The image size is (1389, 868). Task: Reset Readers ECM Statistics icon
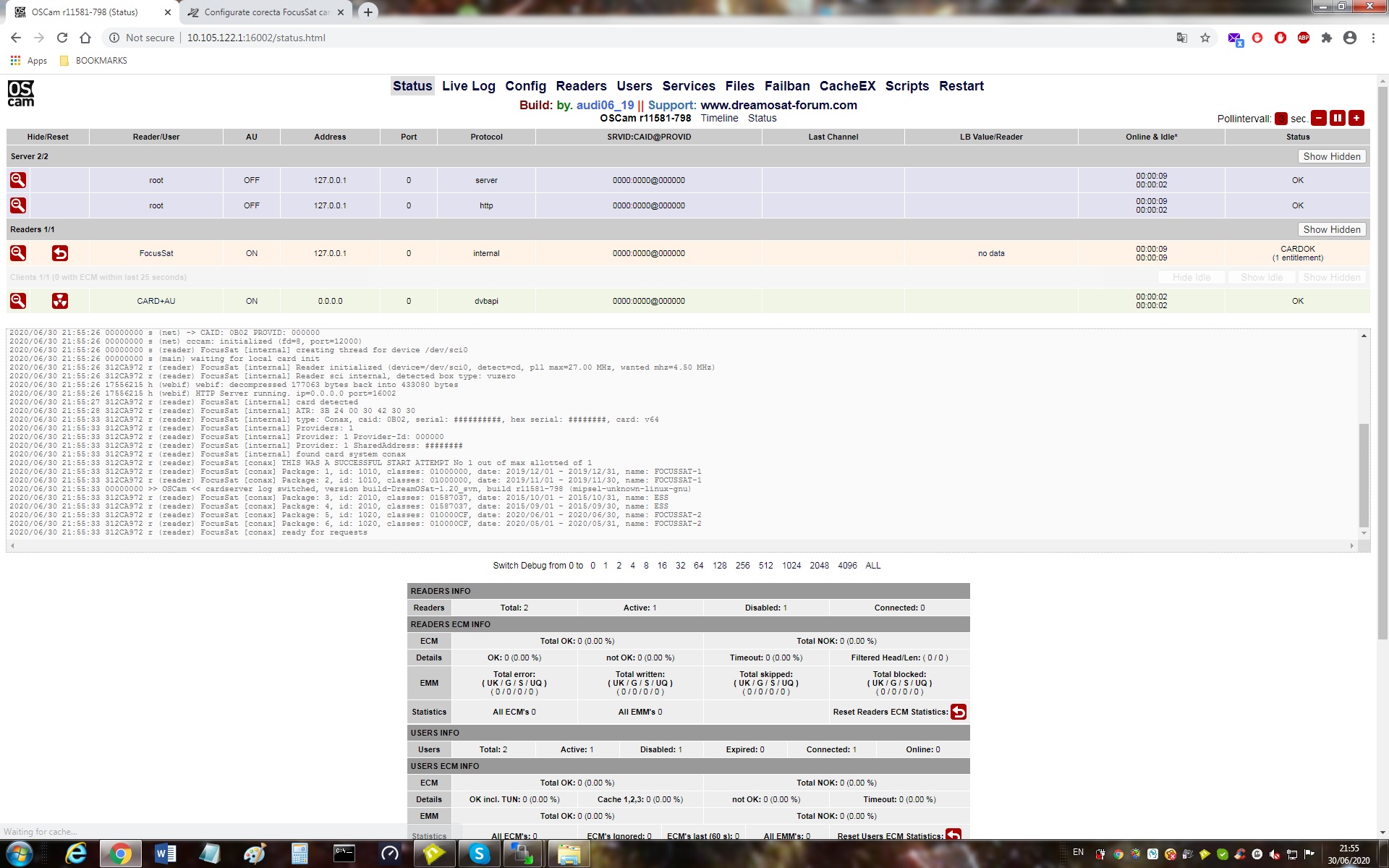coord(958,712)
